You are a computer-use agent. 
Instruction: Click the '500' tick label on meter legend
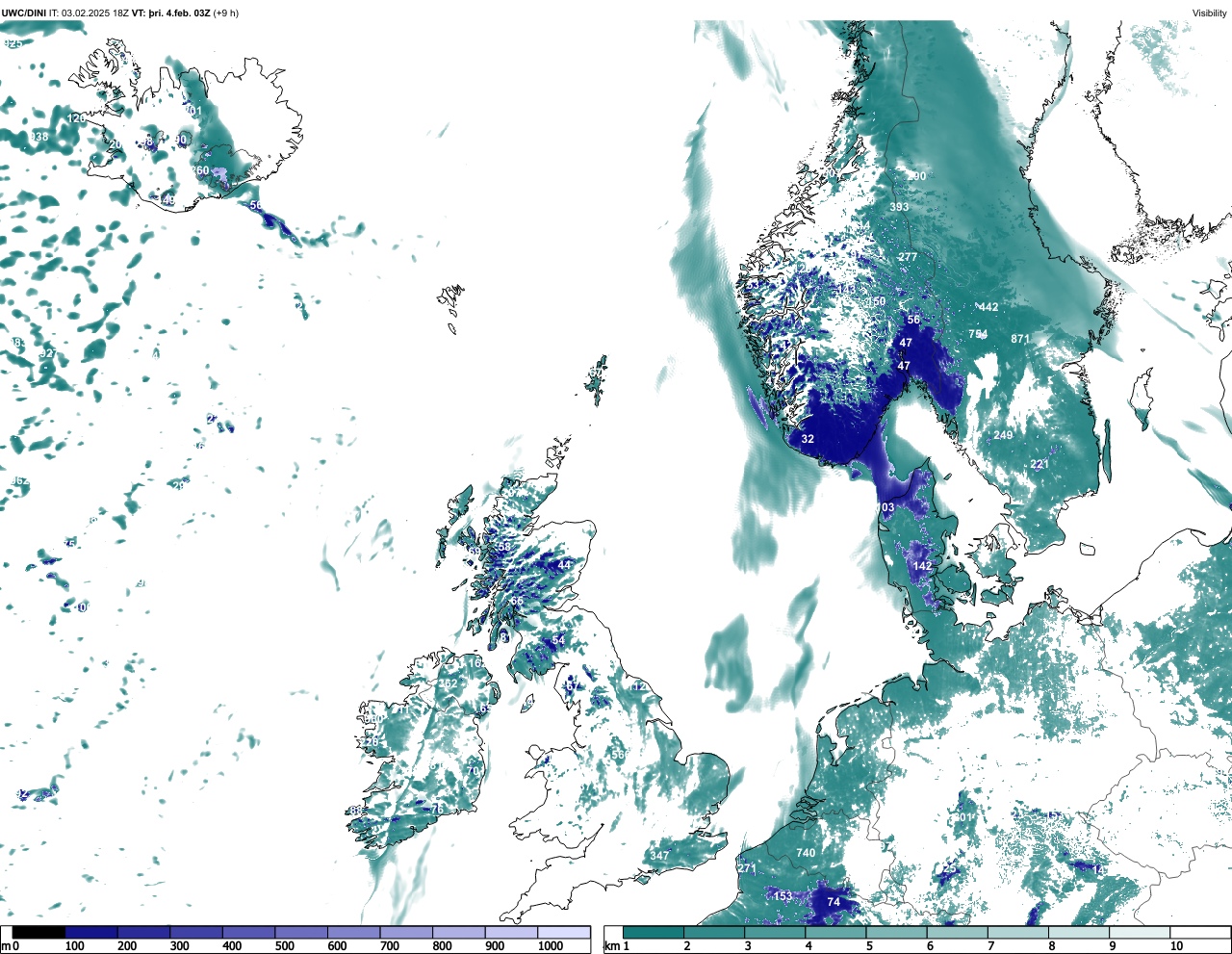(x=285, y=947)
